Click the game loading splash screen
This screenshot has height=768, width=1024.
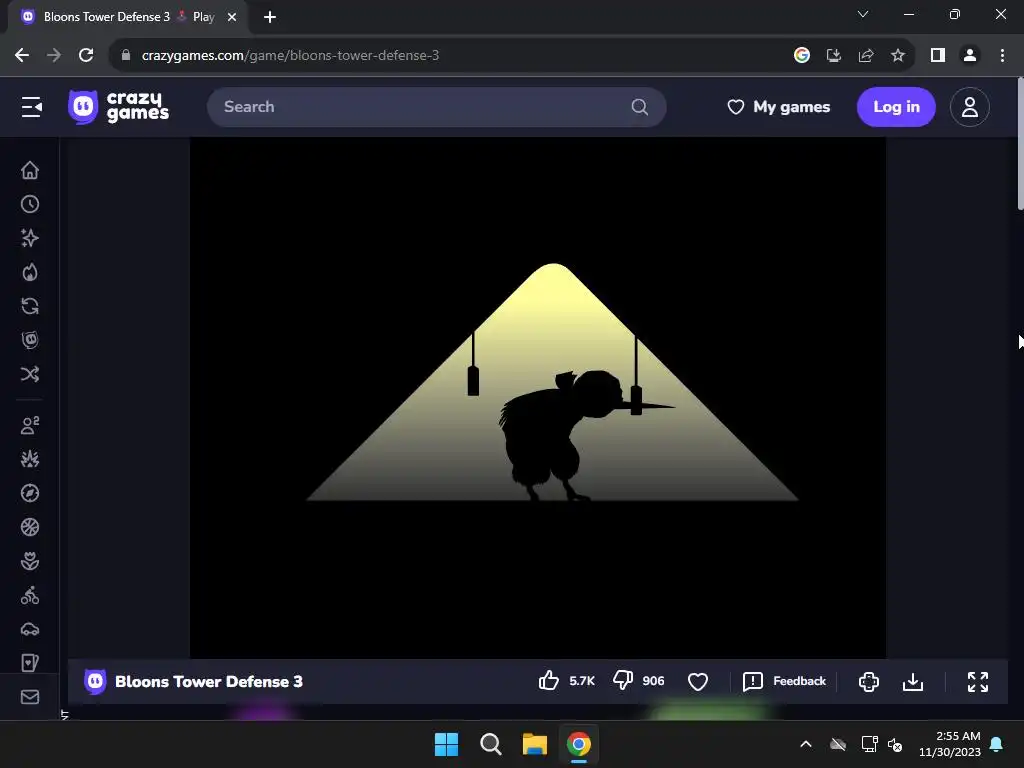click(538, 398)
